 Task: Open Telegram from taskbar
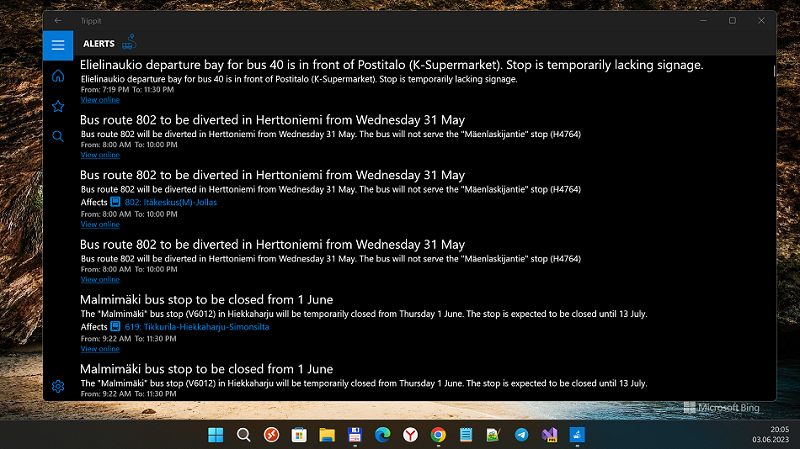tap(521, 435)
